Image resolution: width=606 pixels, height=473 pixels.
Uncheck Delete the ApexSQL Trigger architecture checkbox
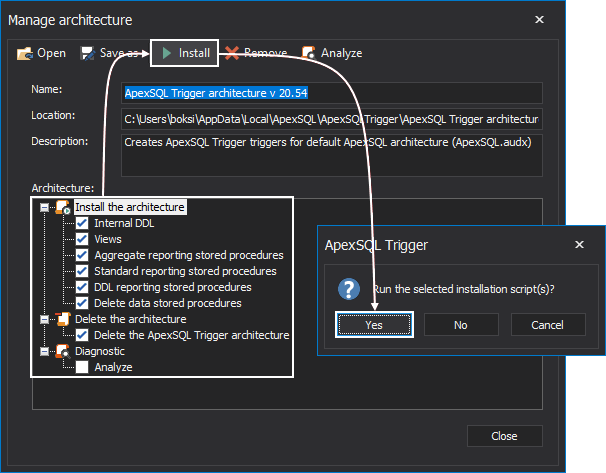(x=82, y=335)
